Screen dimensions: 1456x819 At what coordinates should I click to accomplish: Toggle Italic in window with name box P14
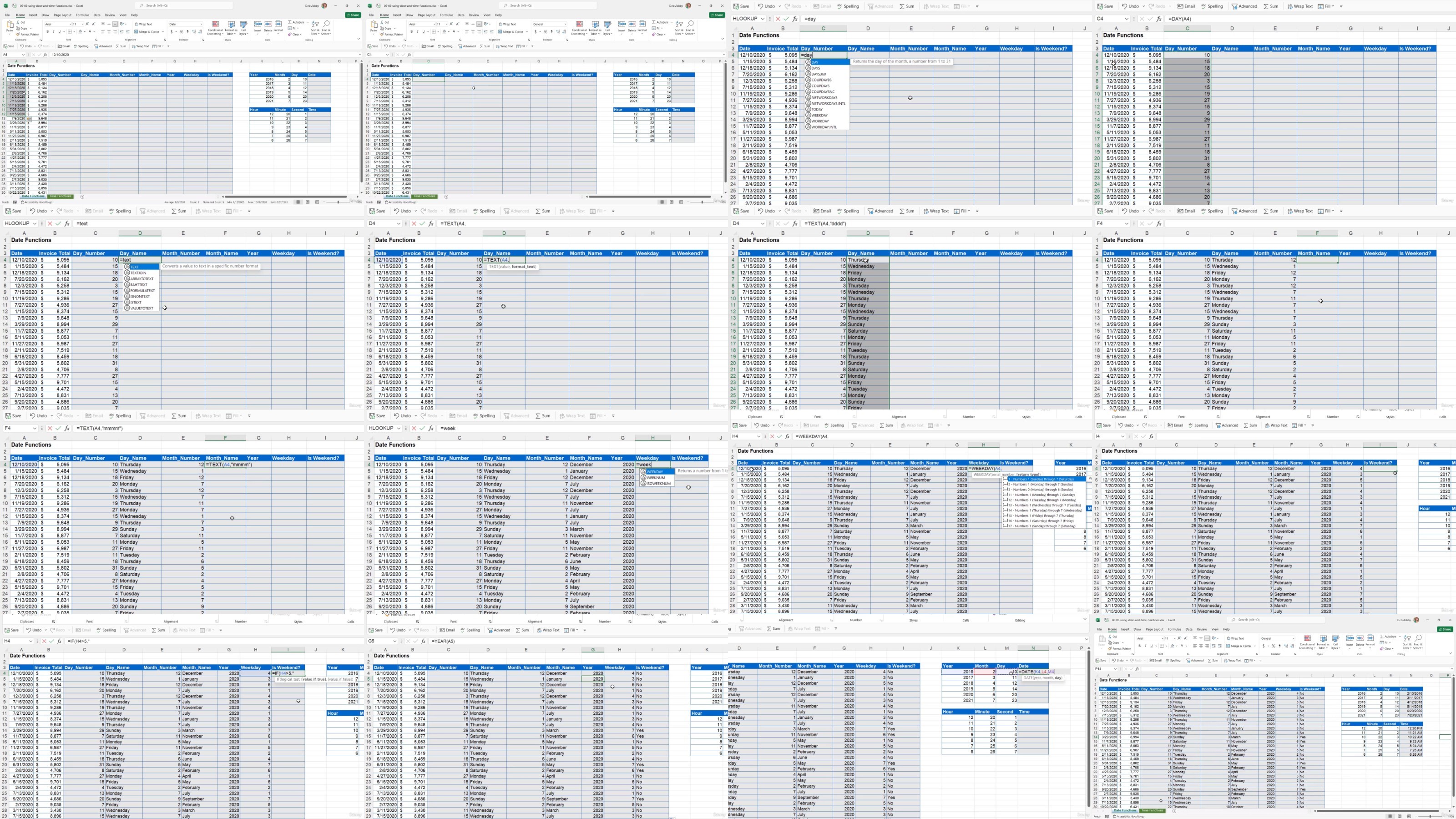(1145, 646)
